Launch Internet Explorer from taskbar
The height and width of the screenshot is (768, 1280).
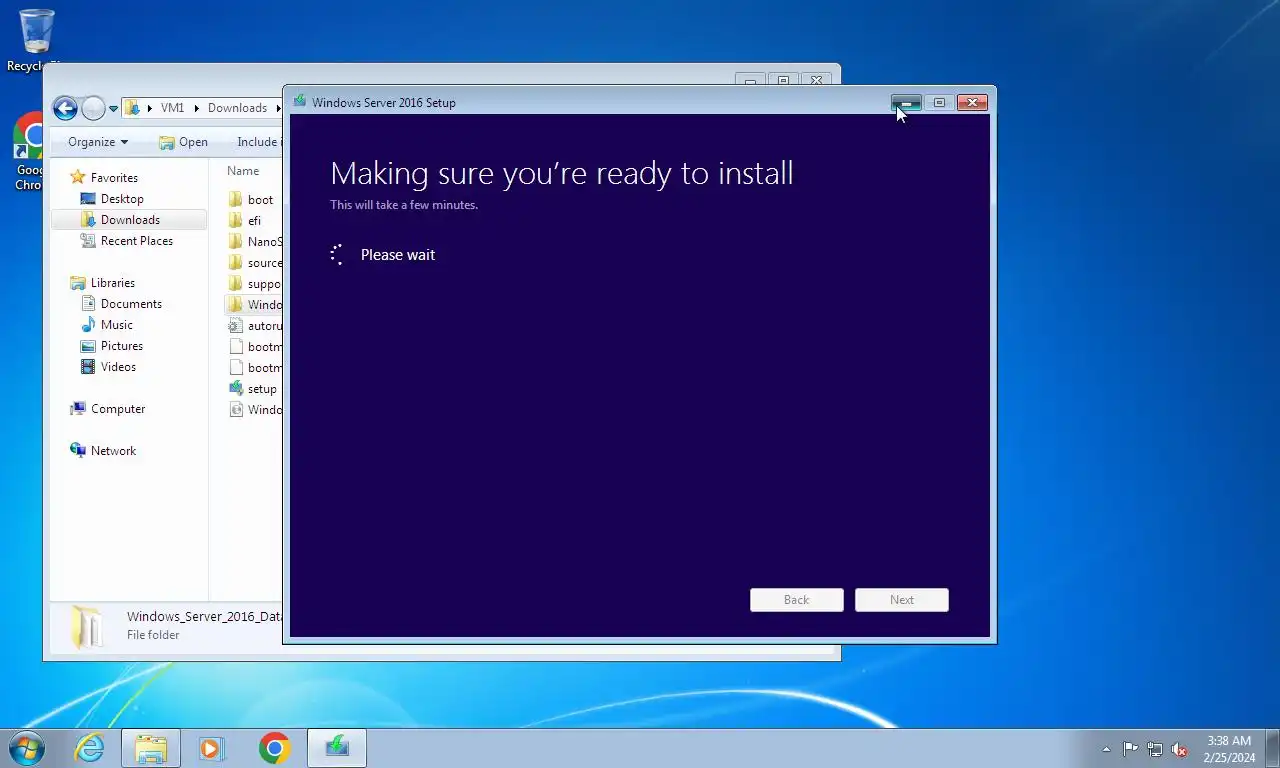pos(89,748)
